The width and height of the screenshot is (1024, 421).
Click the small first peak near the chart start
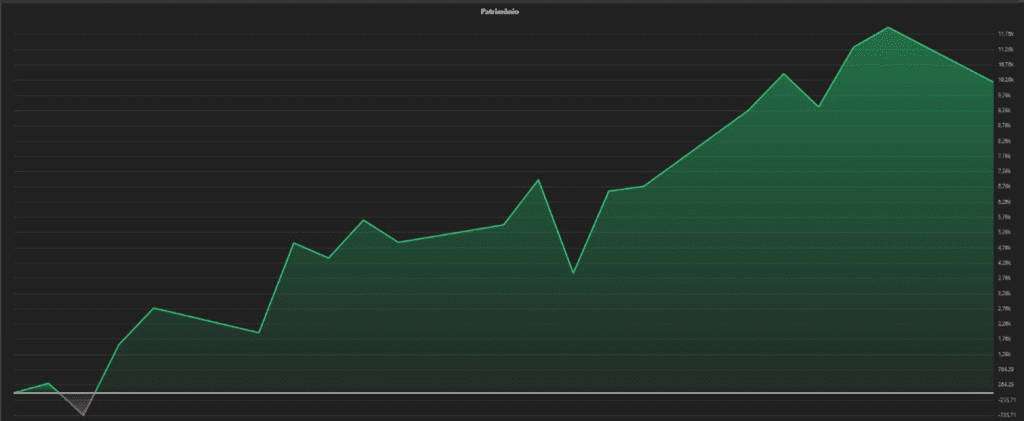(x=49, y=383)
